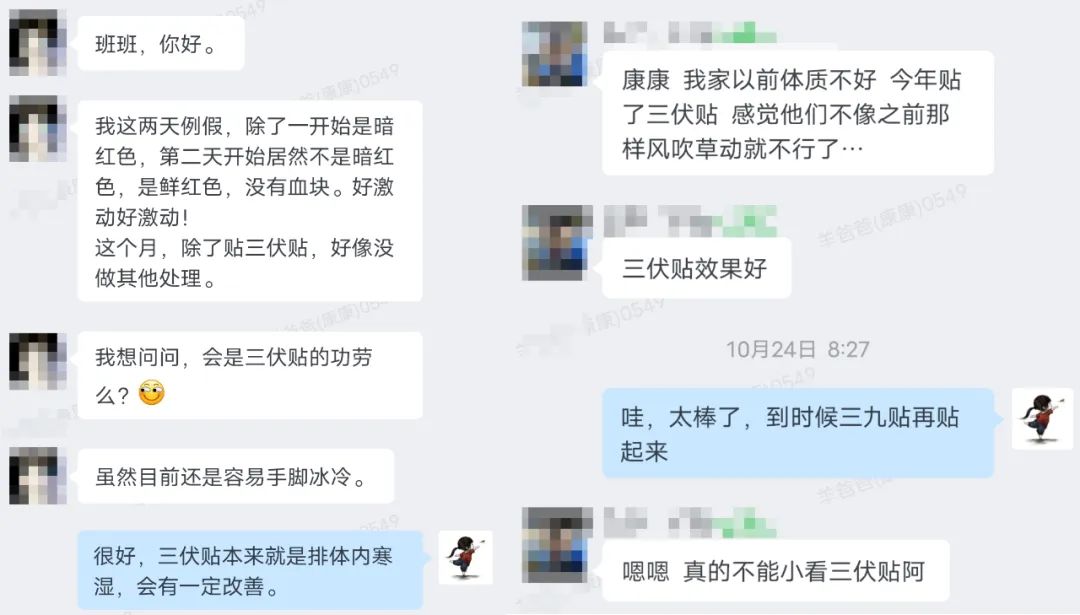Click the "会是三伏贴的功劳么" message bubble
This screenshot has height=615, width=1080.
pos(250,375)
